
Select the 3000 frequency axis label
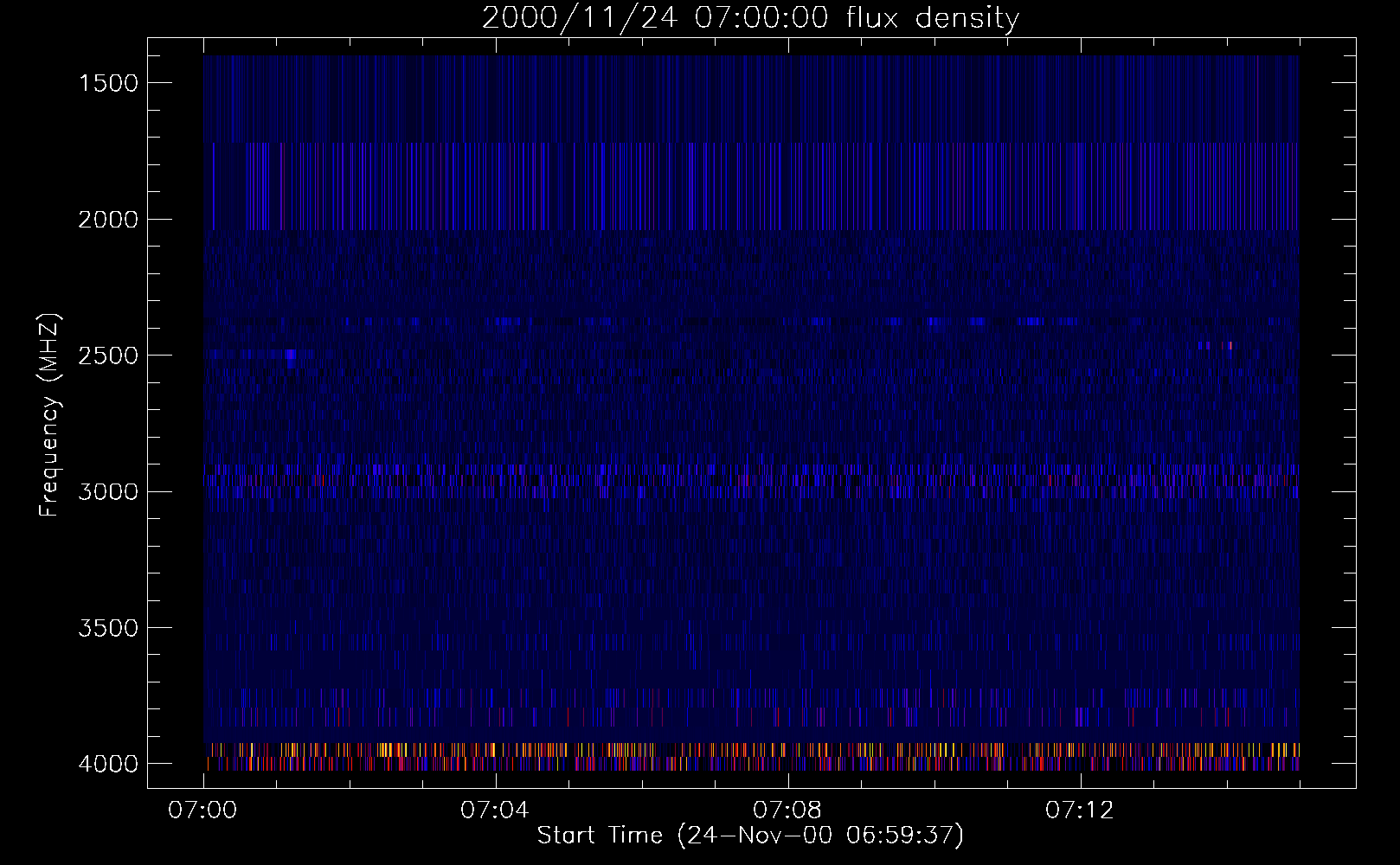click(x=108, y=492)
